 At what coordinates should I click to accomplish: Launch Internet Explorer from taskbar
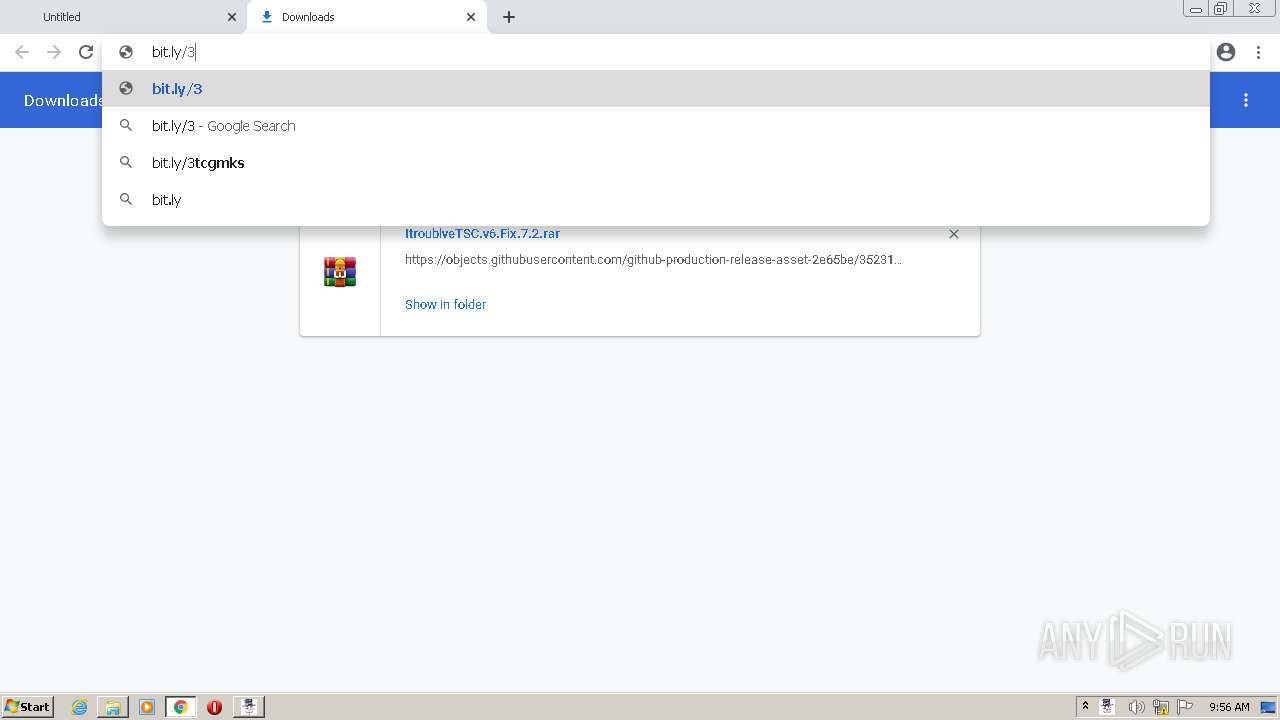(x=79, y=707)
